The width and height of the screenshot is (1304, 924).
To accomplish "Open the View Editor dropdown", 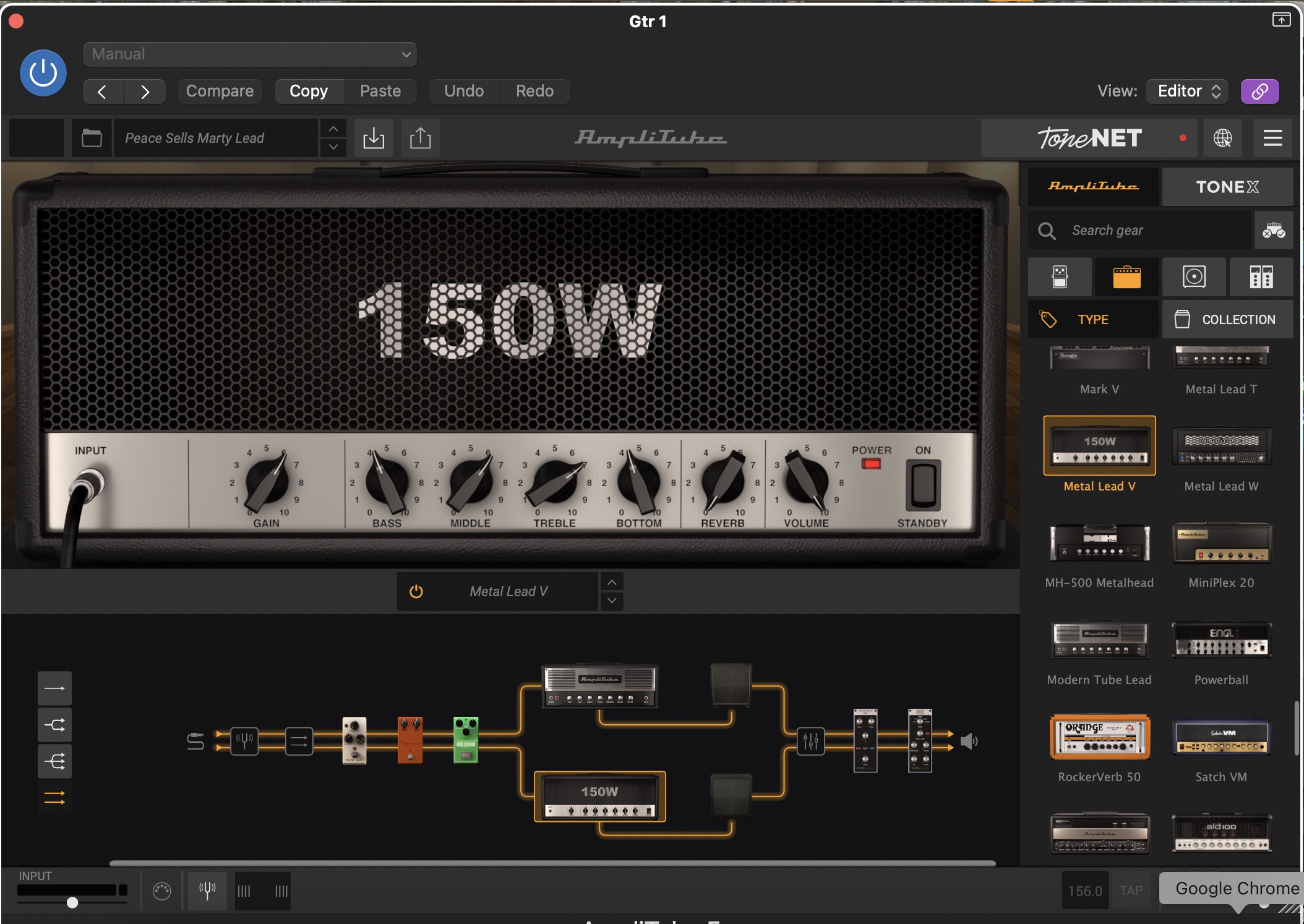I will click(x=1187, y=92).
